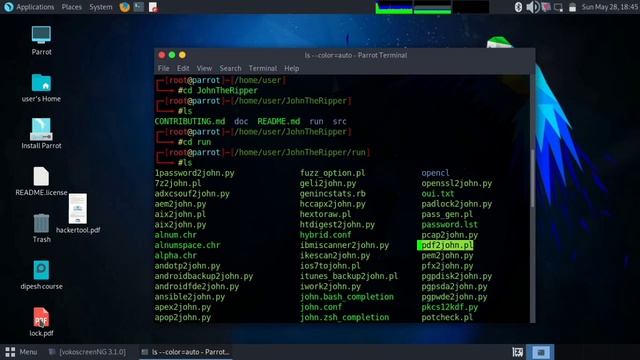Click hybrid.conf in terminal listing
This screenshot has height=360, width=640.
pyautogui.click(x=326, y=235)
